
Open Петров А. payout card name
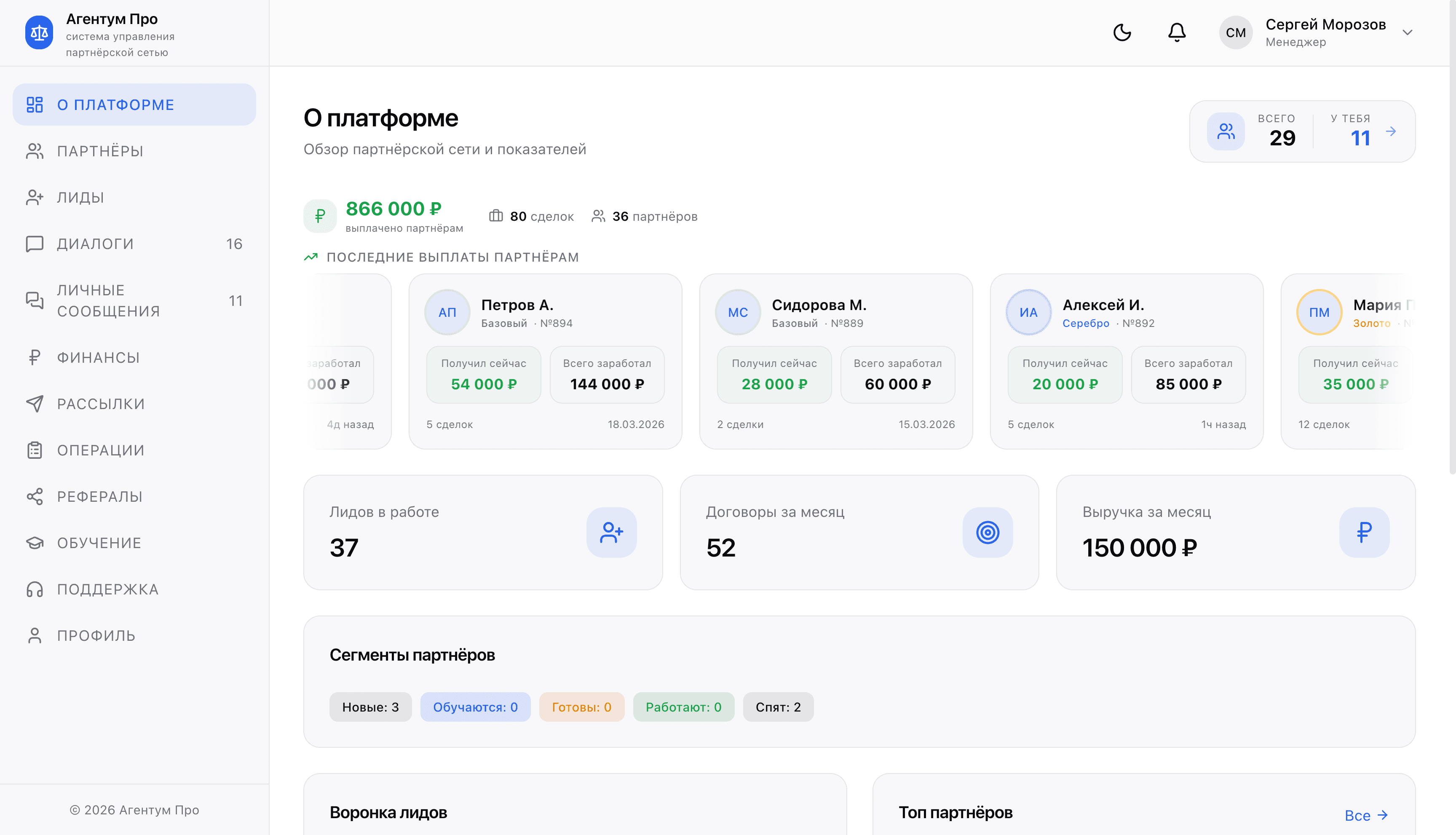[517, 305]
